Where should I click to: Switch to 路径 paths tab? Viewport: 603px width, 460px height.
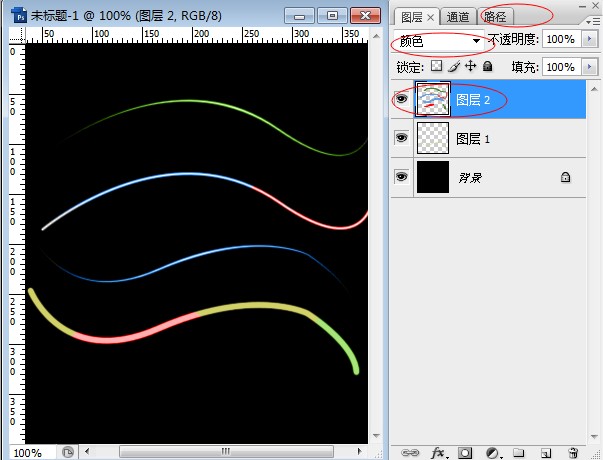tap(495, 17)
